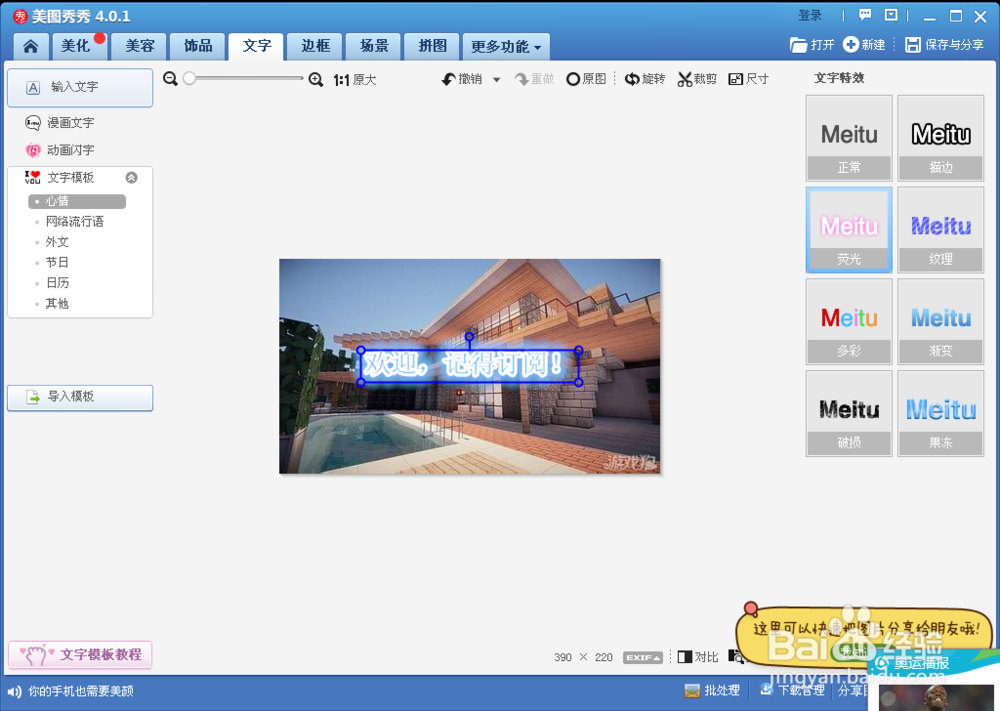Click the 旋转 rotate icon
The image size is (1000, 711).
click(x=632, y=79)
